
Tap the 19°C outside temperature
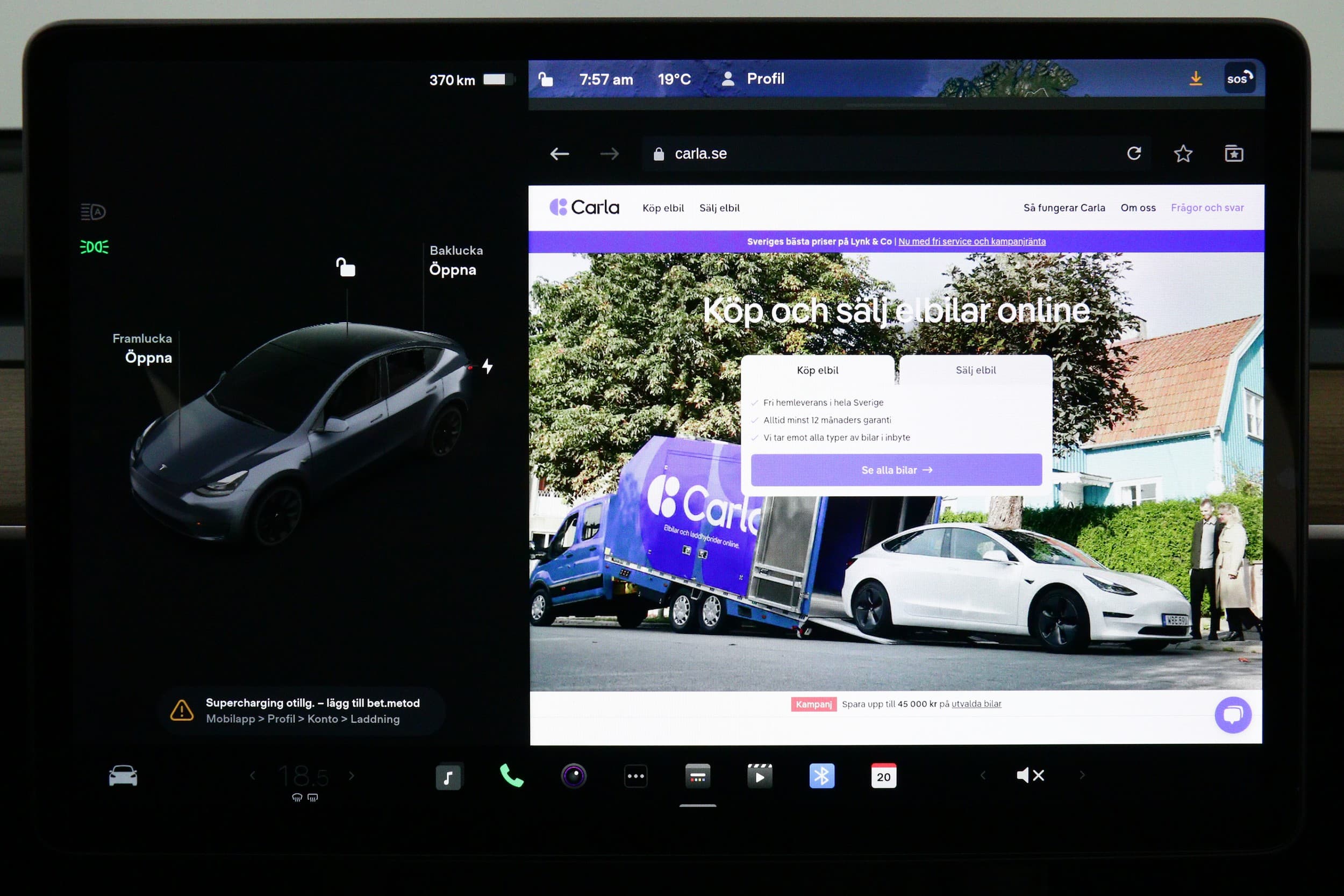pos(674,80)
